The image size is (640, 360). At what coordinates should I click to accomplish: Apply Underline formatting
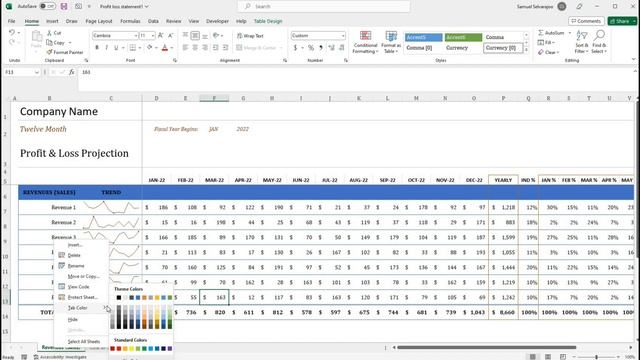click(116, 48)
